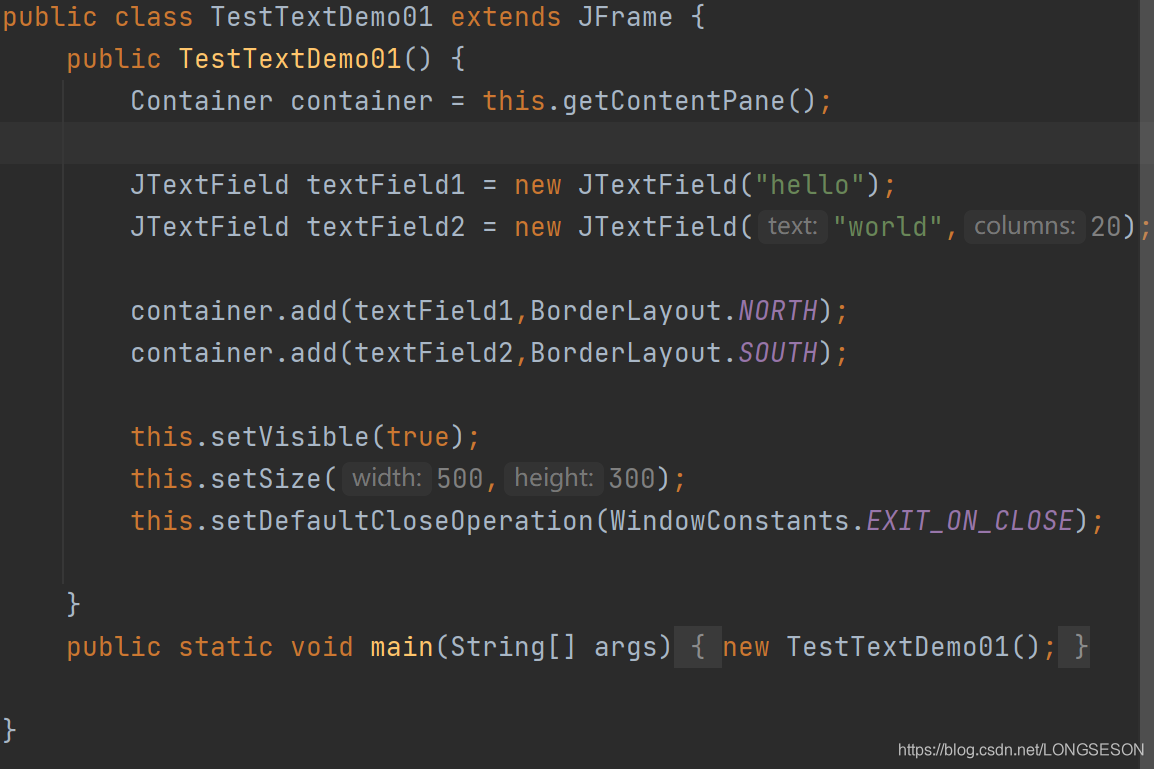Click the 'text:' parameter hint

pyautogui.click(x=793, y=226)
